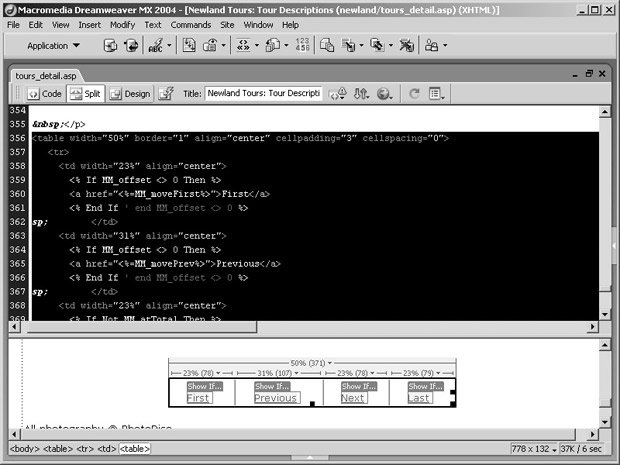Viewport: 620px width, 465px height.
Task: Open the browser check errors menu icon
Action: (338, 94)
